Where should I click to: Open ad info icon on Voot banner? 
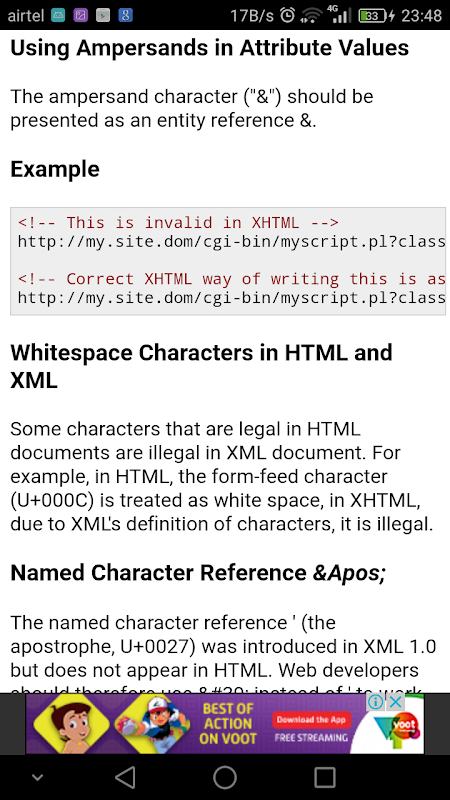pyautogui.click(x=376, y=703)
